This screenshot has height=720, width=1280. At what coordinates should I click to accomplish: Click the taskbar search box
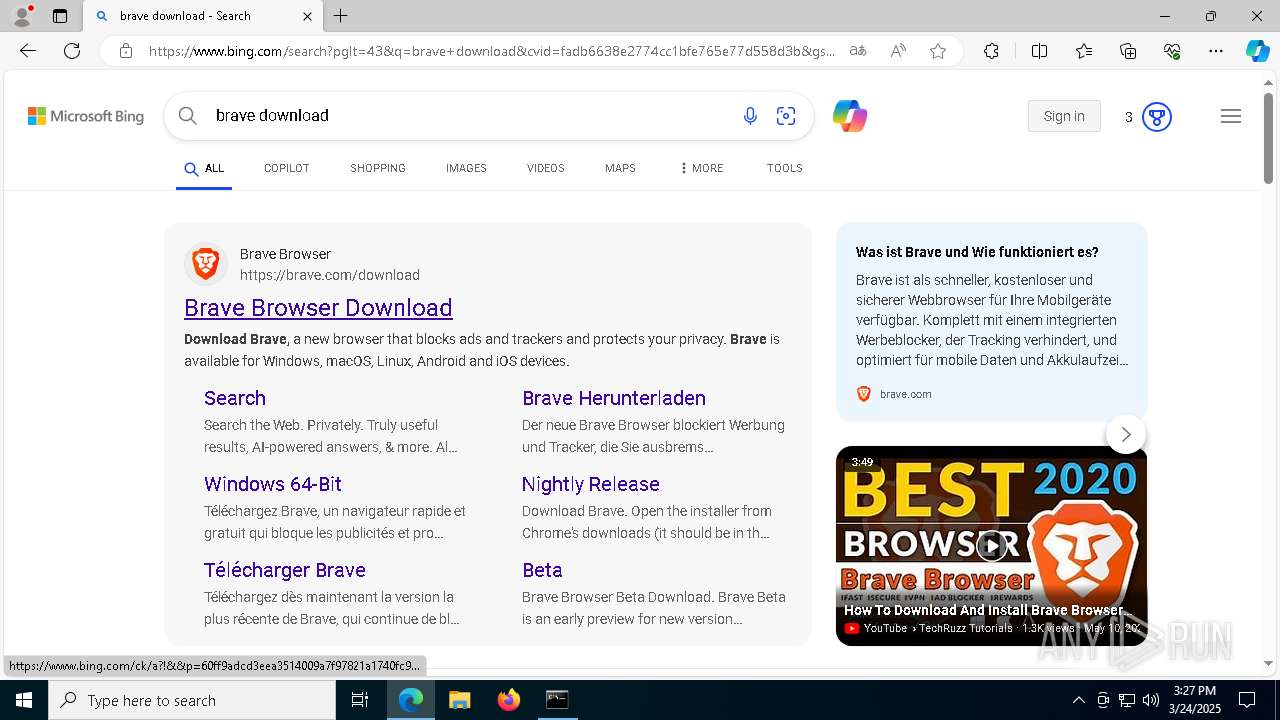pos(192,700)
